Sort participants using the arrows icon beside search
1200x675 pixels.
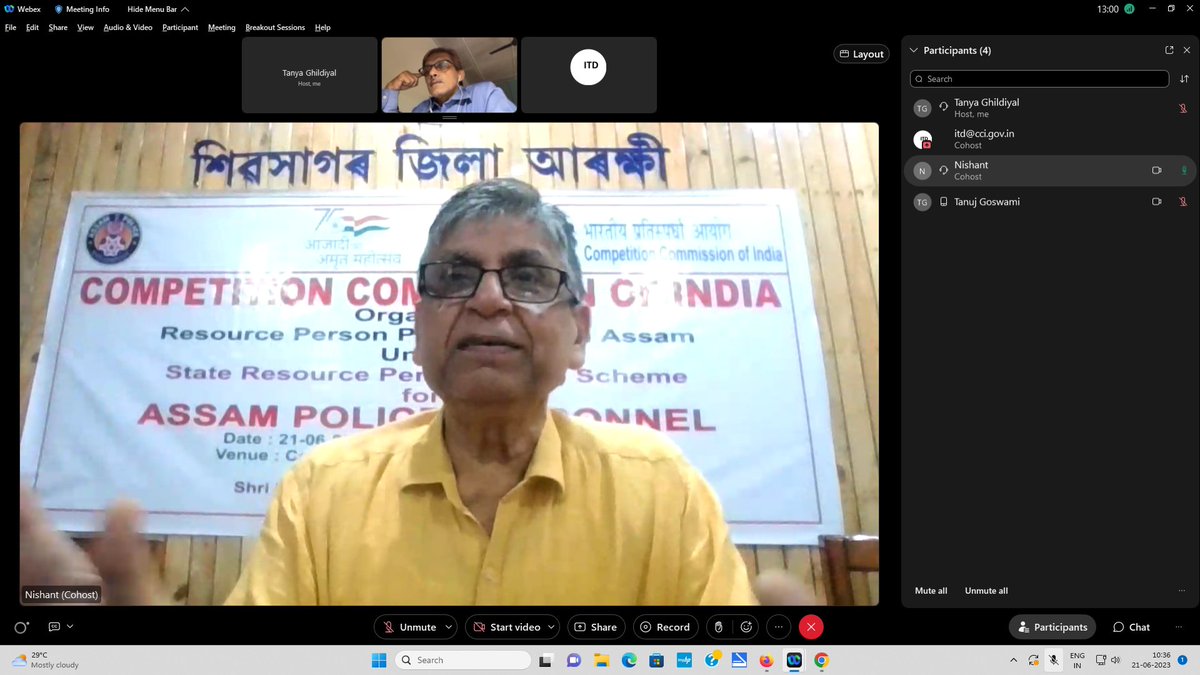click(x=1185, y=78)
